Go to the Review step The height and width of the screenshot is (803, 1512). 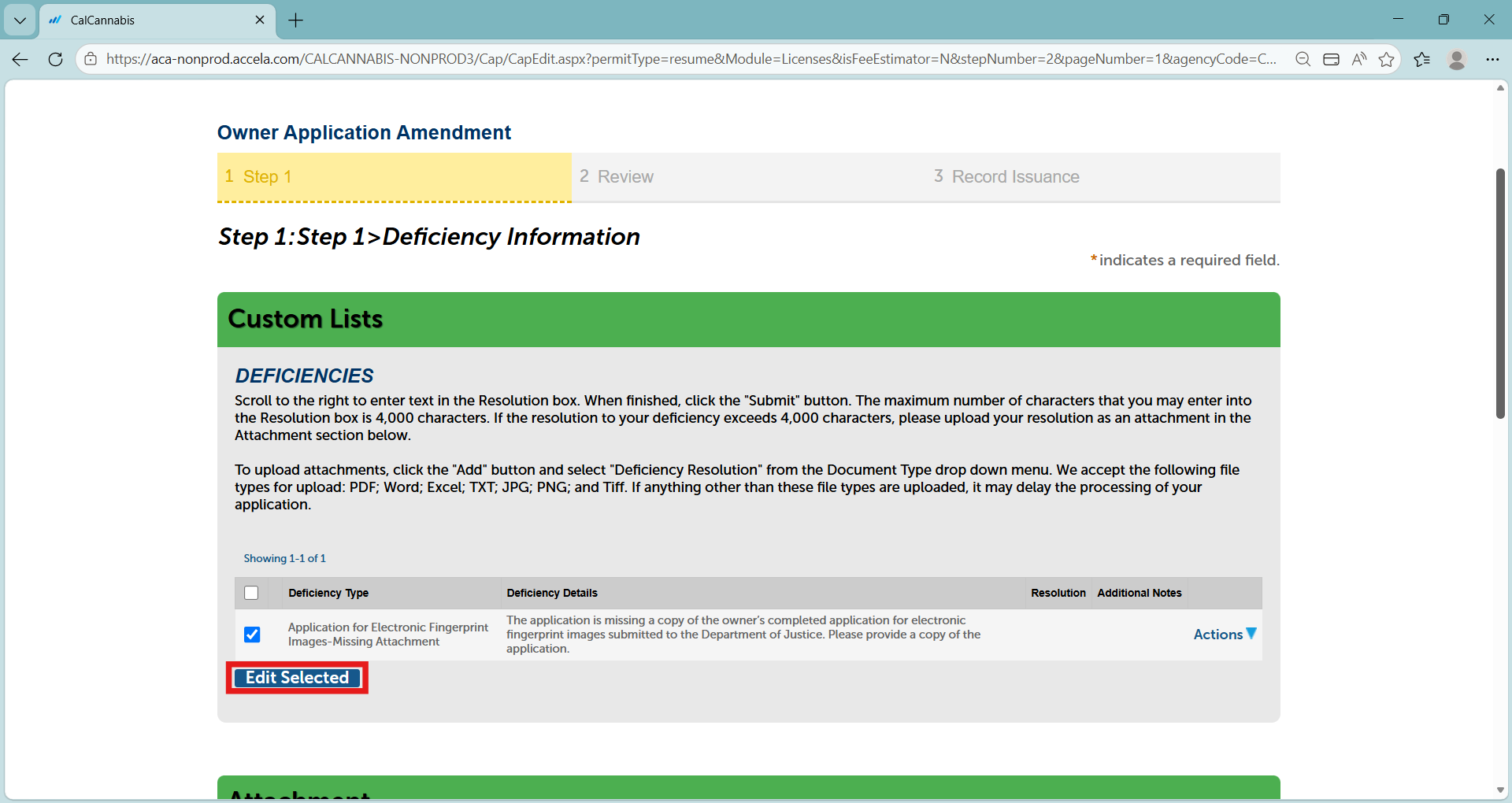[x=748, y=177]
